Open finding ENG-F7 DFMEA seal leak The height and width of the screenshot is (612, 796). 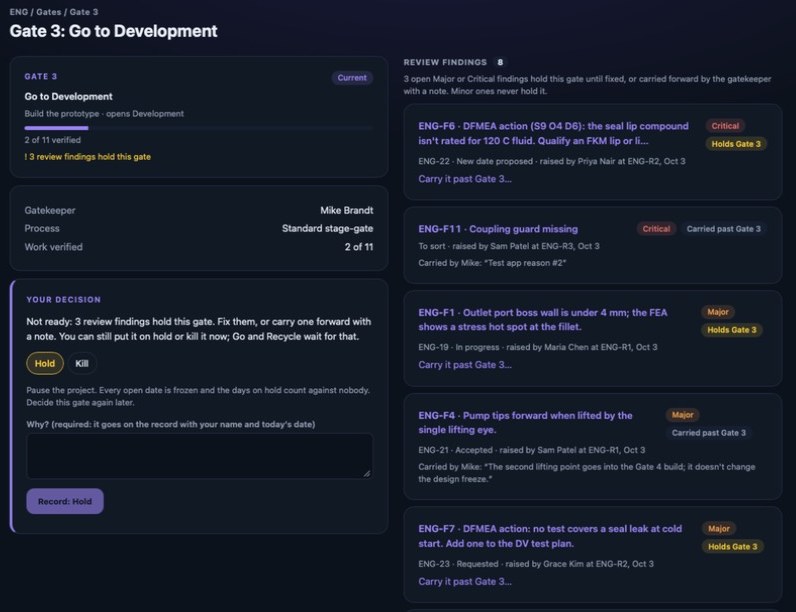(x=550, y=536)
